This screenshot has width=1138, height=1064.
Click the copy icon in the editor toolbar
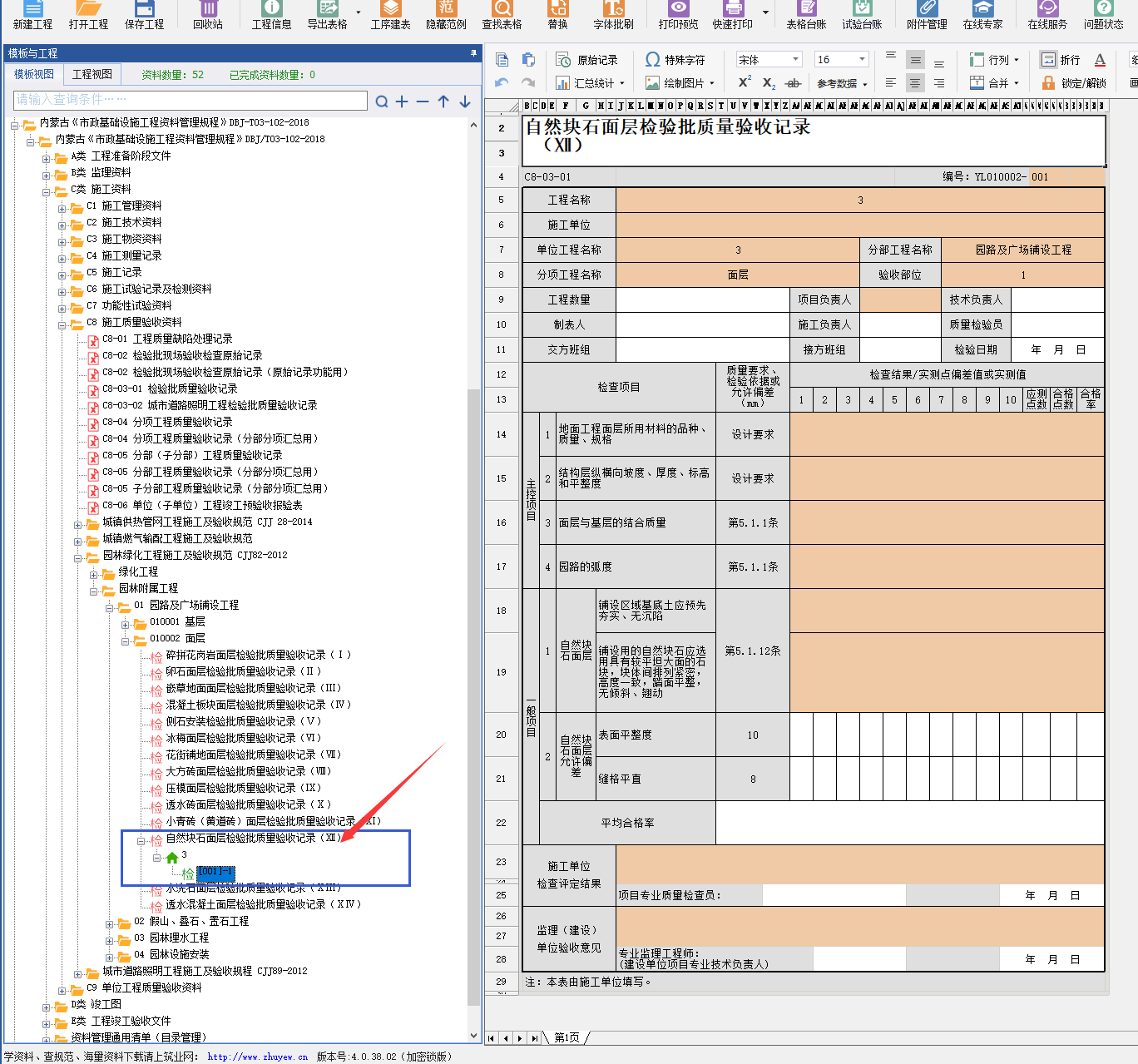[x=502, y=60]
